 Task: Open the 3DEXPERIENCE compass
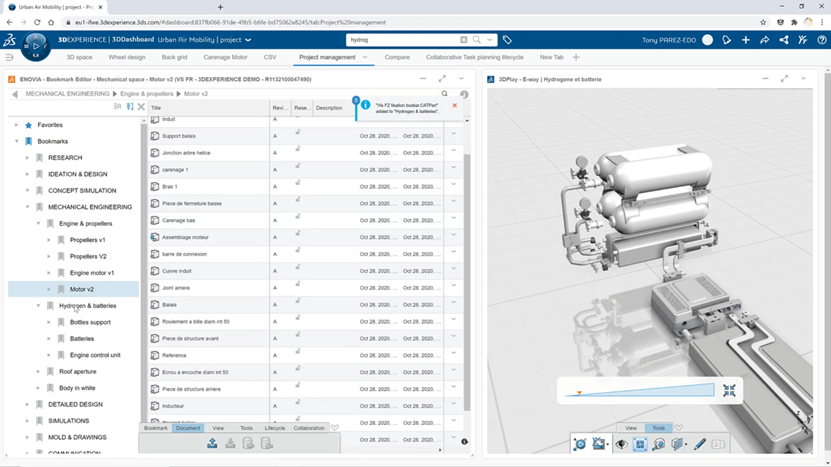(x=36, y=46)
